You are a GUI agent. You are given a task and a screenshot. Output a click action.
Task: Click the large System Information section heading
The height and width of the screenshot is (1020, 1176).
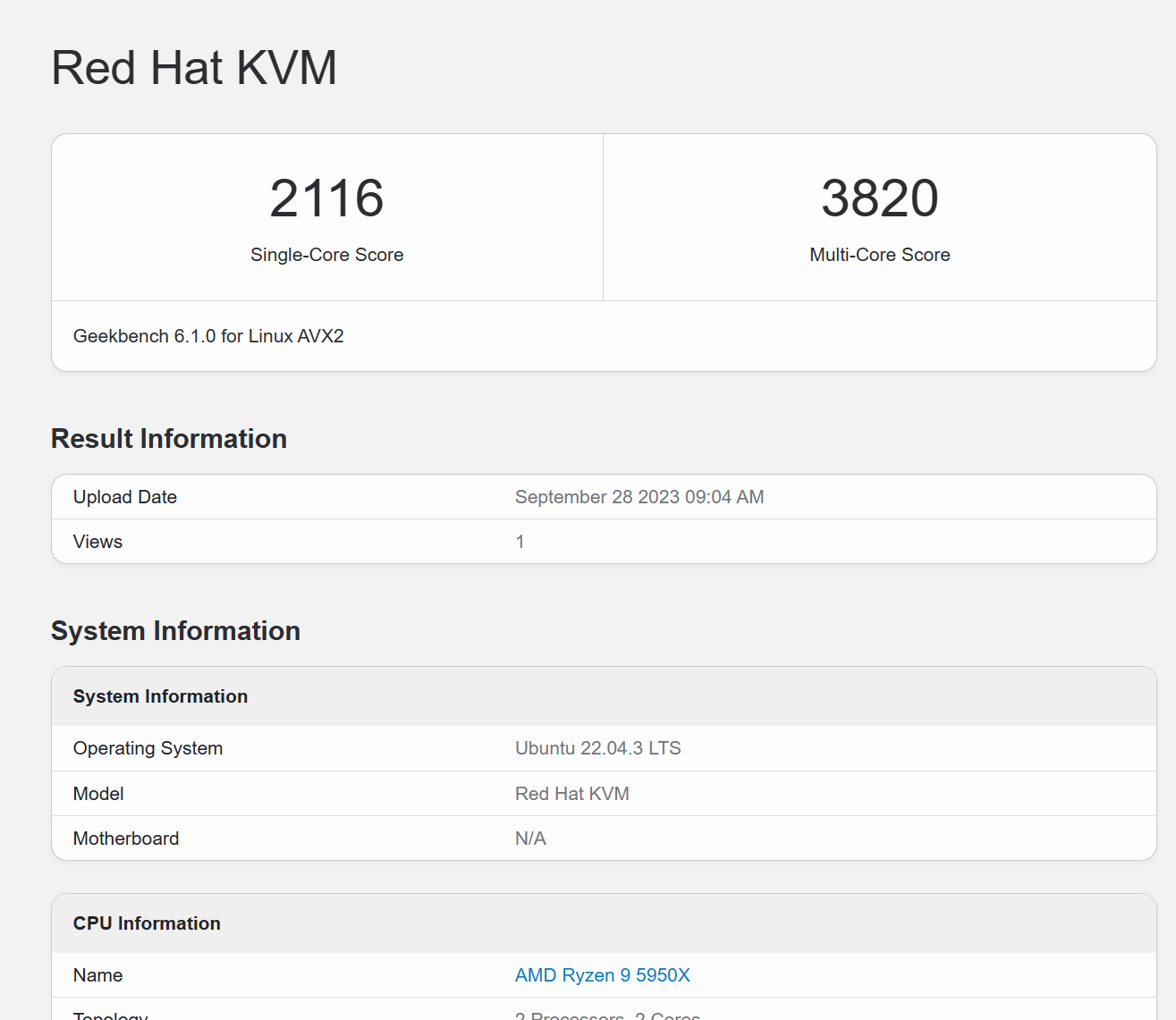tap(175, 631)
